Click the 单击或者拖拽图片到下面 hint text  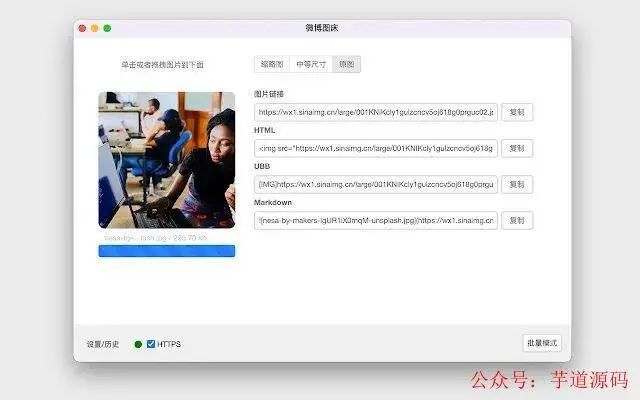point(162,64)
